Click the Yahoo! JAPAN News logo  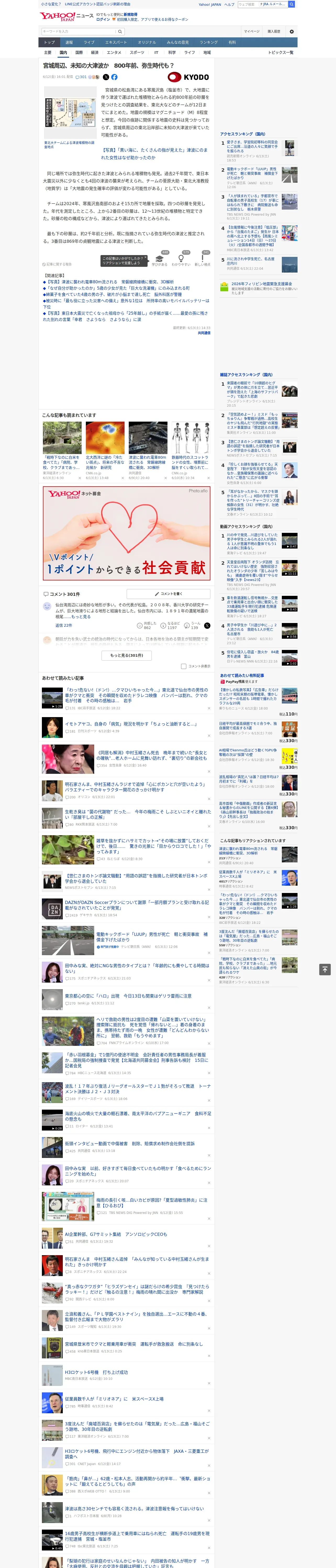pos(67,16)
